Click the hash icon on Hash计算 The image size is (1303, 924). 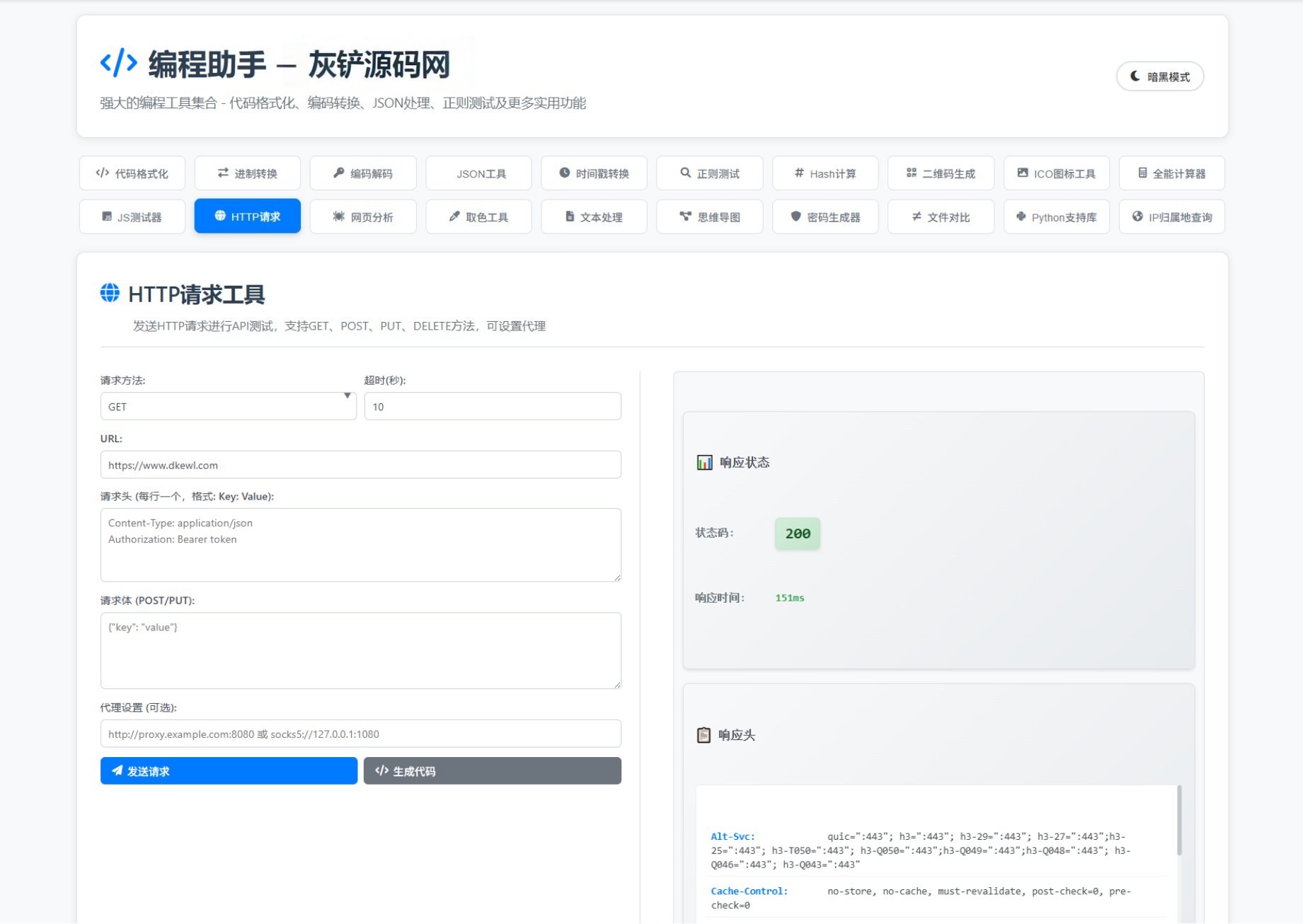(799, 173)
